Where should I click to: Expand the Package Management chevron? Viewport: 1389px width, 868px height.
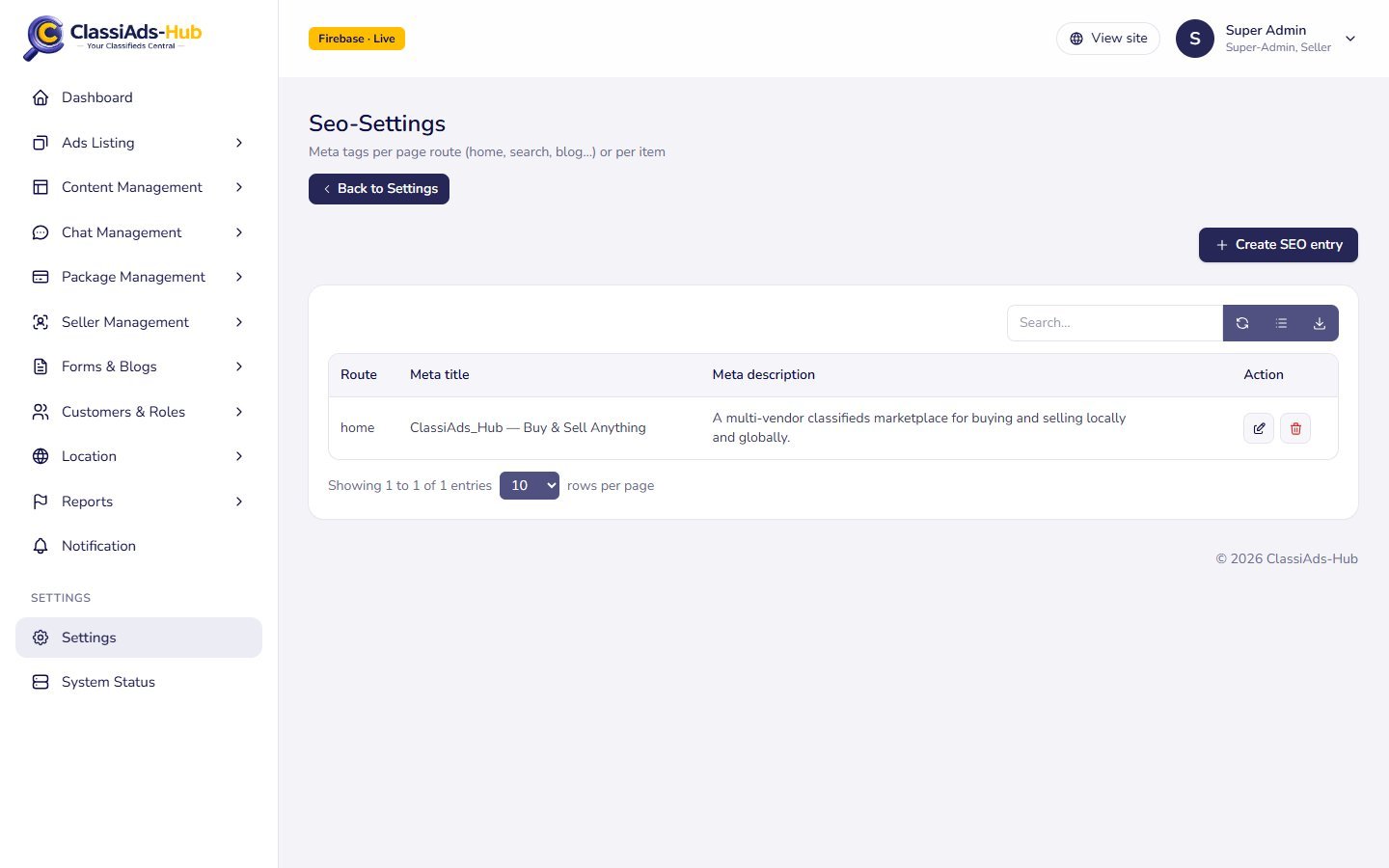click(239, 277)
